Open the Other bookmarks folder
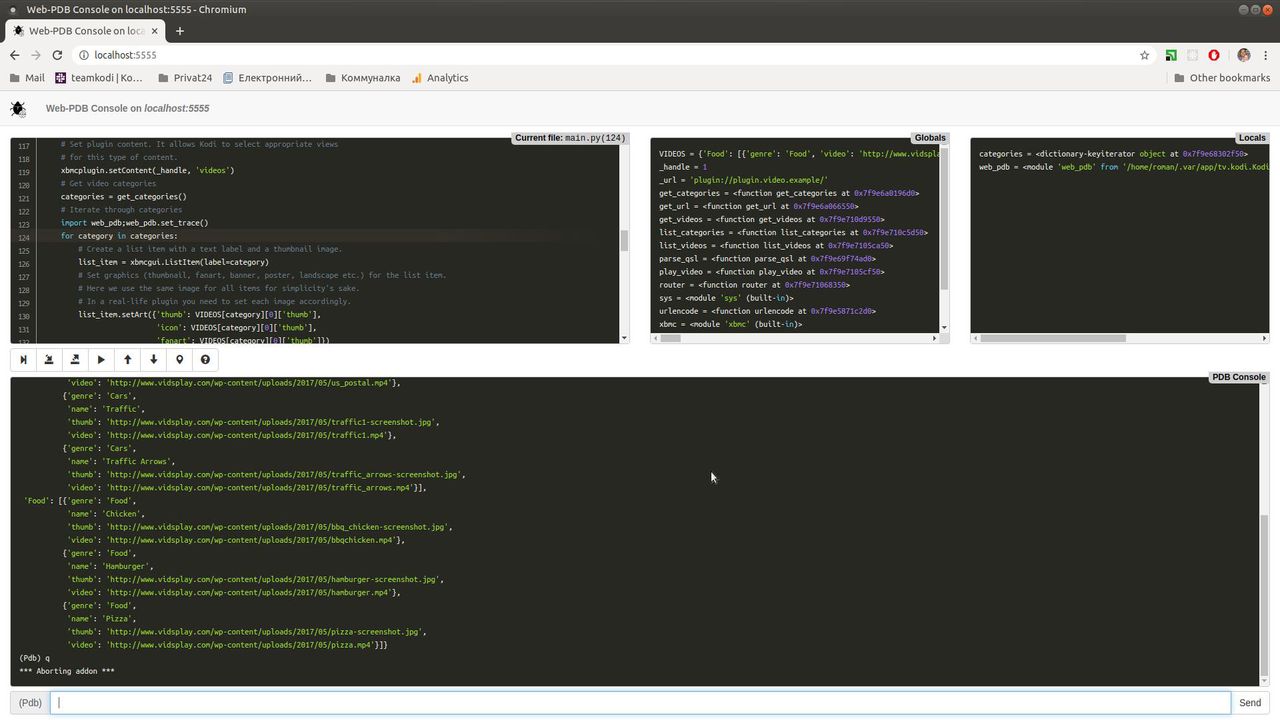1280x720 pixels. click(x=1221, y=78)
